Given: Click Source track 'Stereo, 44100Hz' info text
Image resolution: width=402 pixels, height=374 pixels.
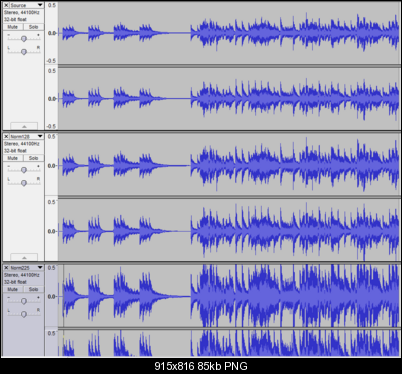Looking at the screenshot, I should [22, 12].
